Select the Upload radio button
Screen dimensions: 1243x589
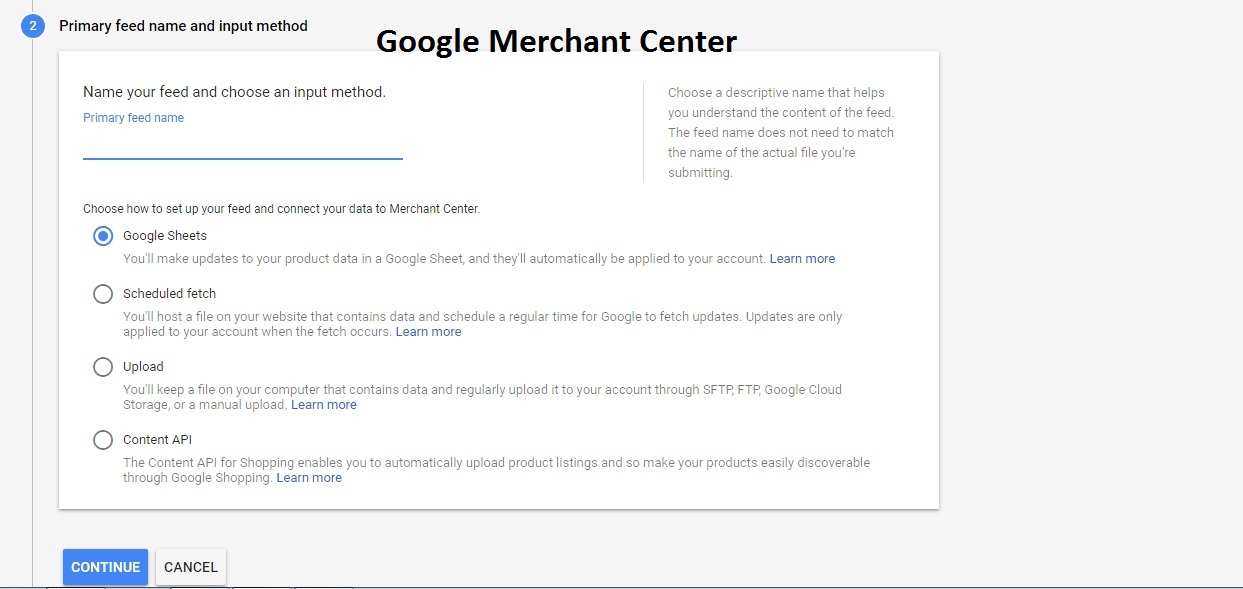[103, 367]
